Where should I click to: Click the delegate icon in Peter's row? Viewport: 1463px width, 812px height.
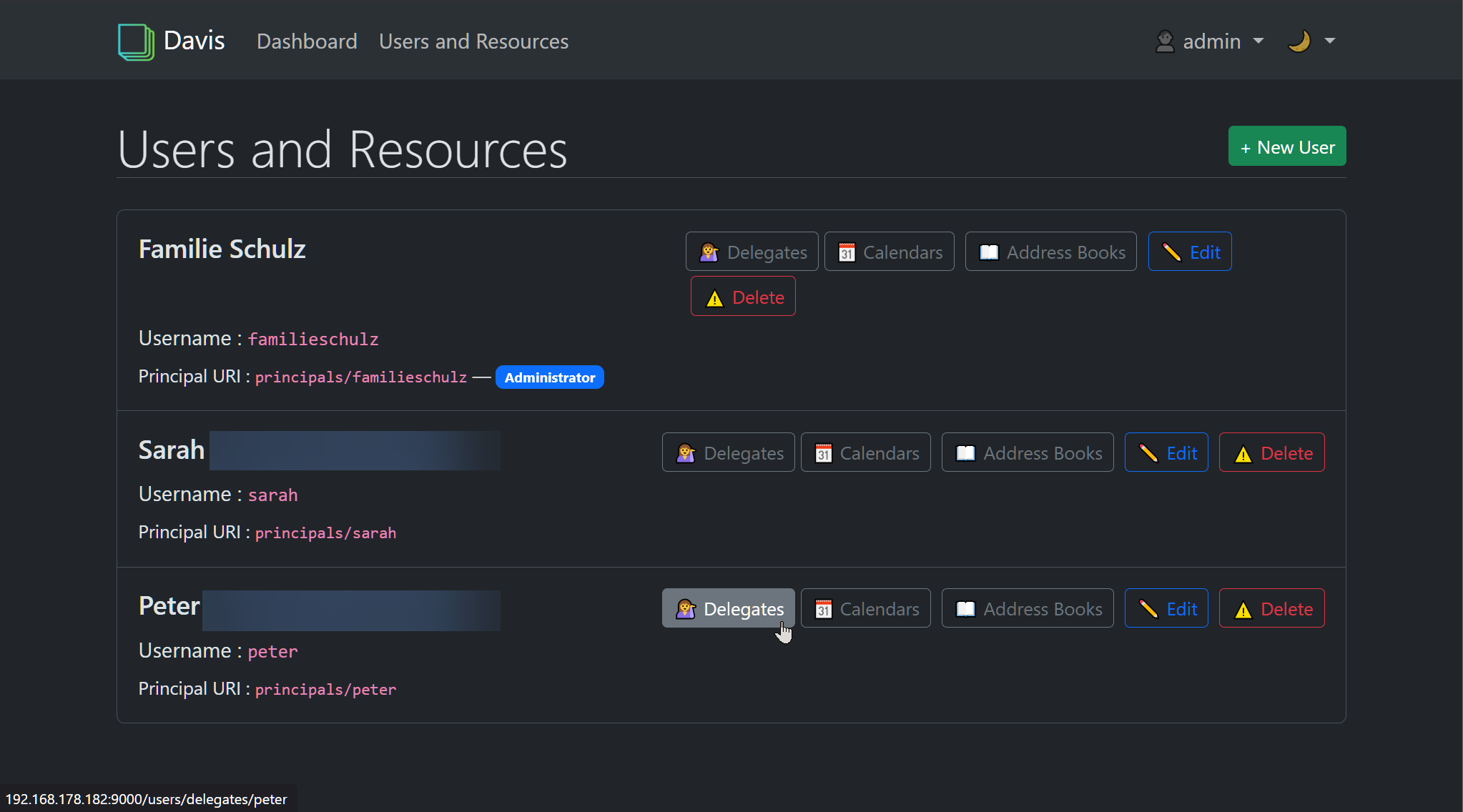click(x=686, y=609)
